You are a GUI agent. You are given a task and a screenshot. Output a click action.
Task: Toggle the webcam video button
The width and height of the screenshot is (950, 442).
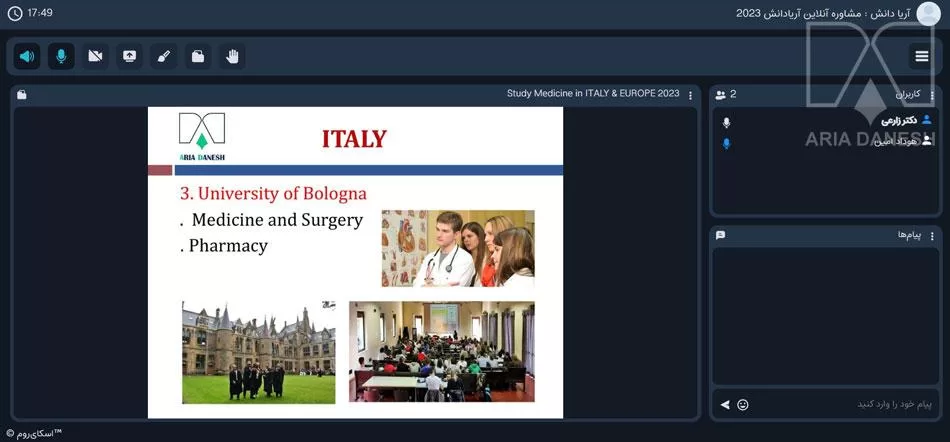(x=95, y=56)
